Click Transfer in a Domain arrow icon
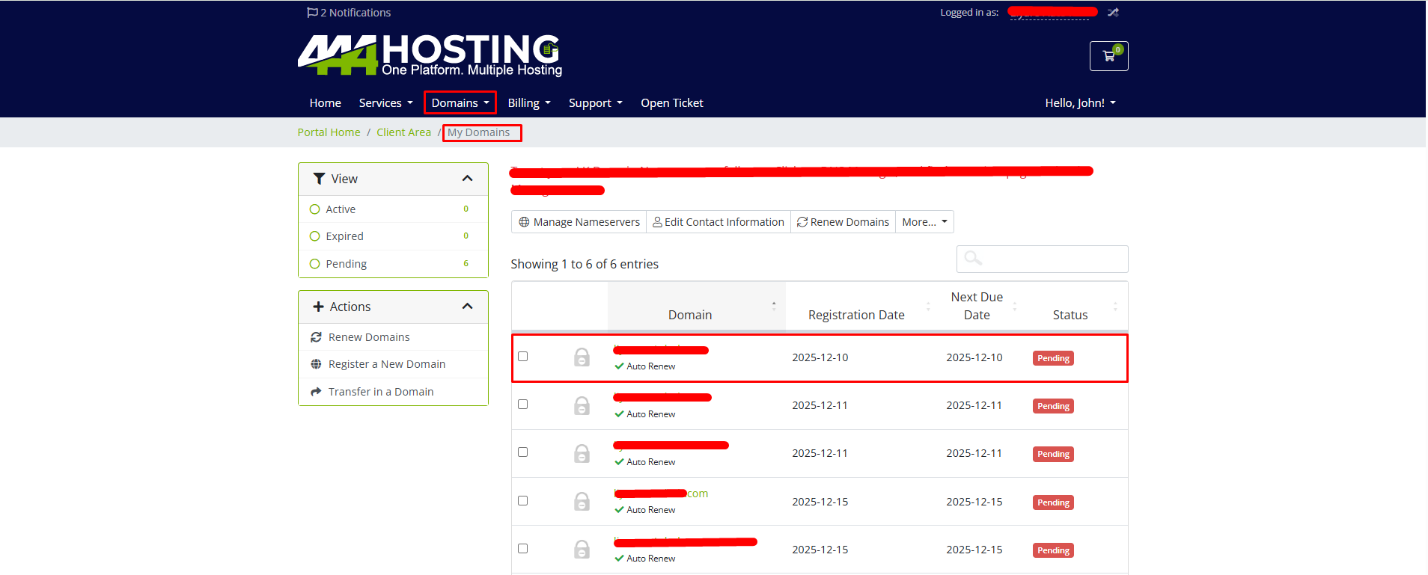 tap(316, 392)
